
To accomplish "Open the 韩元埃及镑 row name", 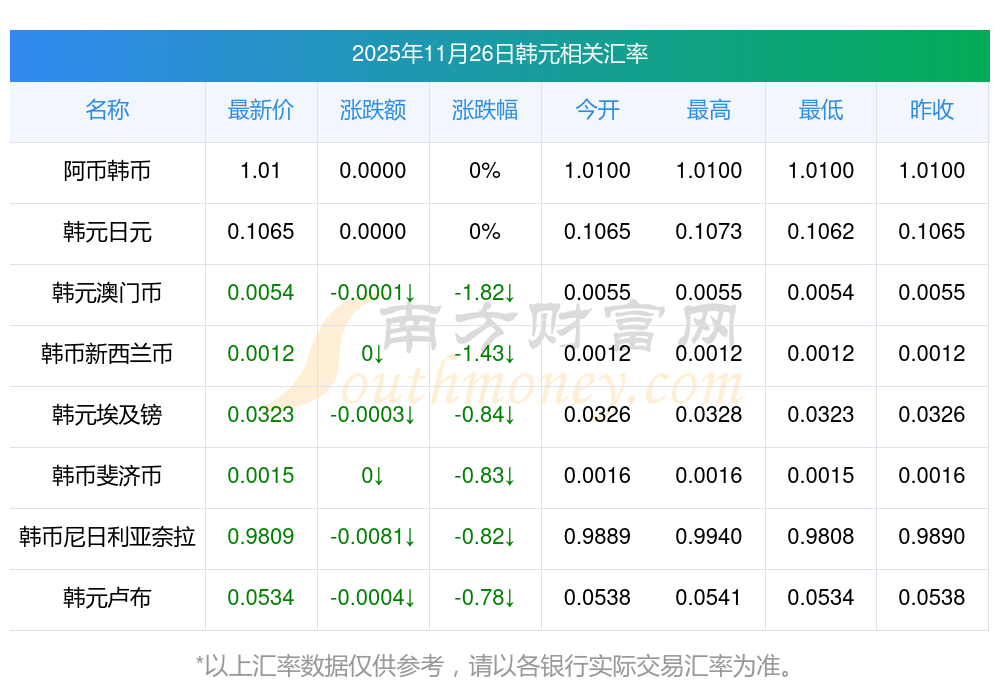I will pyautogui.click(x=107, y=415).
